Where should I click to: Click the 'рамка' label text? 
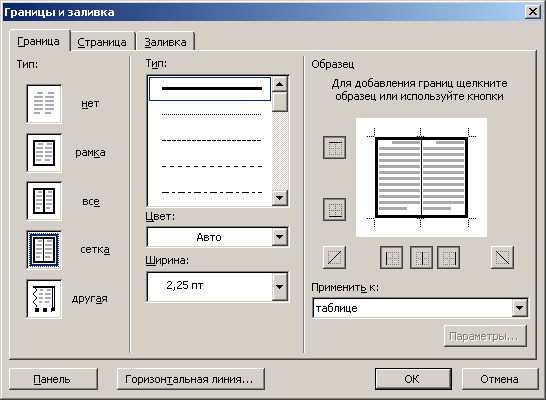(90, 153)
